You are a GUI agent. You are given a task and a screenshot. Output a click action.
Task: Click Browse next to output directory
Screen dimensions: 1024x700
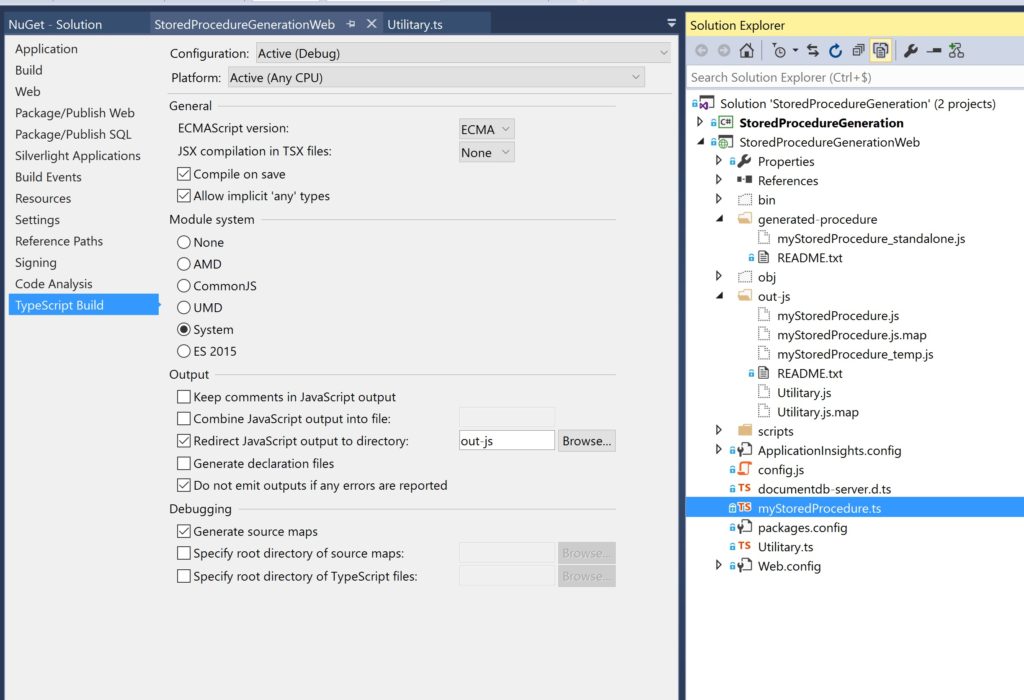(x=586, y=441)
